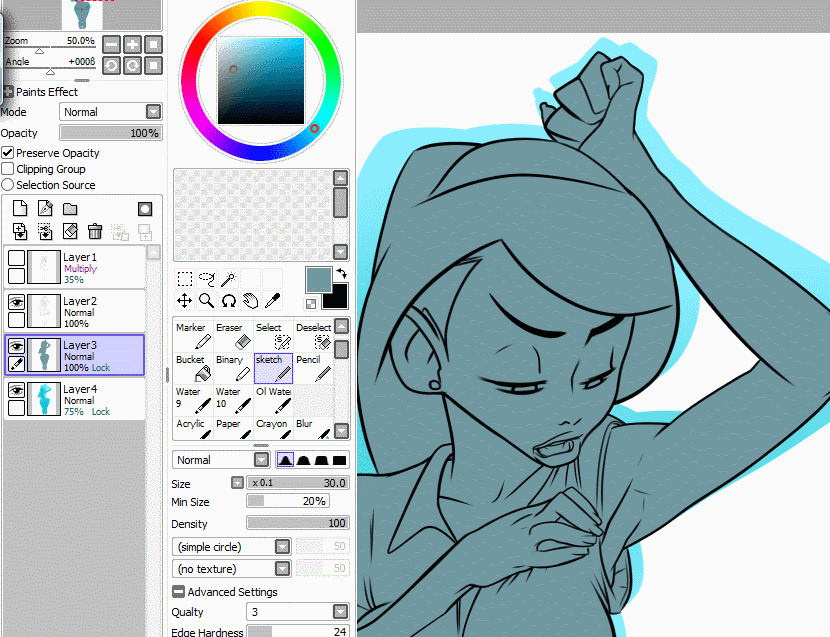Pick the Magic Wand selection tool
Image resolution: width=830 pixels, height=637 pixels.
point(229,279)
